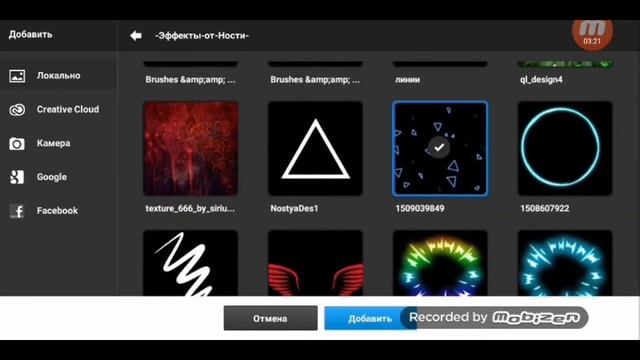Click the 1509039849 file name
Screen dimensions: 640x360
click(420, 209)
